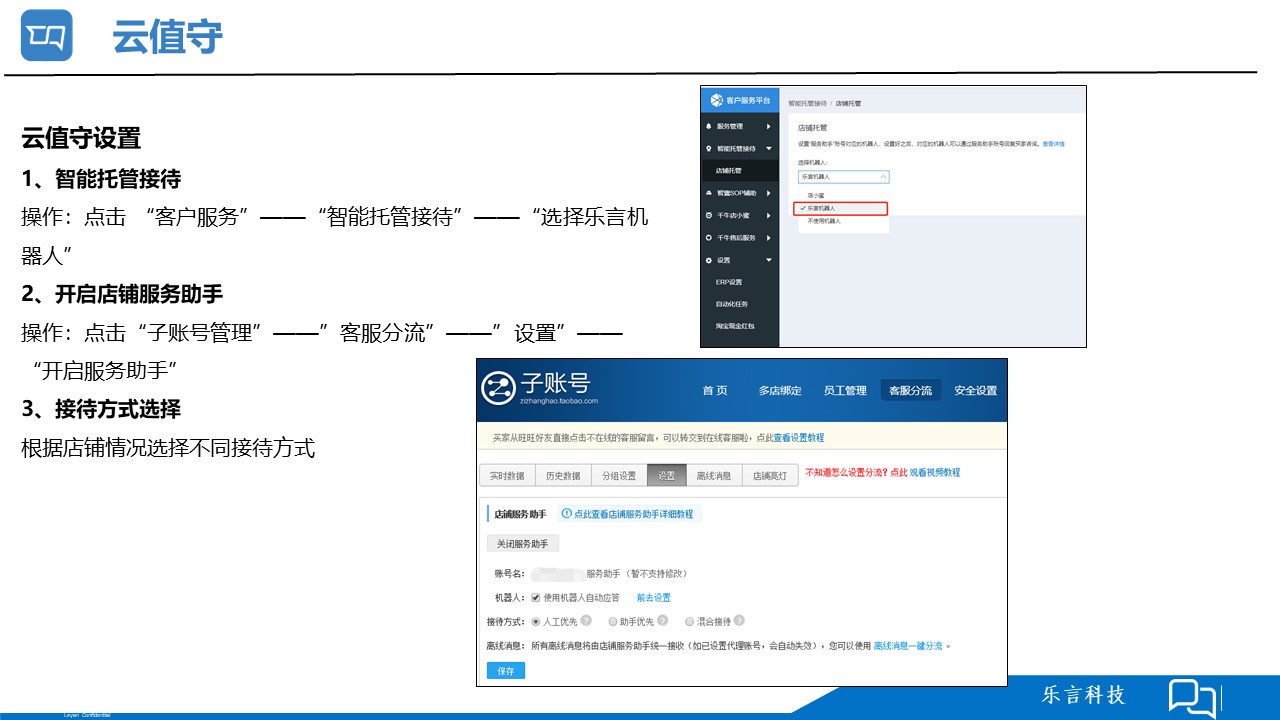
Task: Choose the 混合接待 reception mode
Action: 689,621
